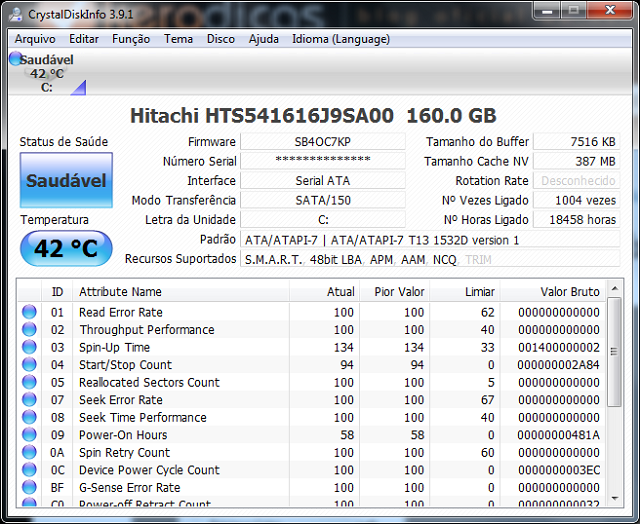The width and height of the screenshot is (640, 524).
Task: Select the Start/Stop Count attribute name
Action: [125, 365]
